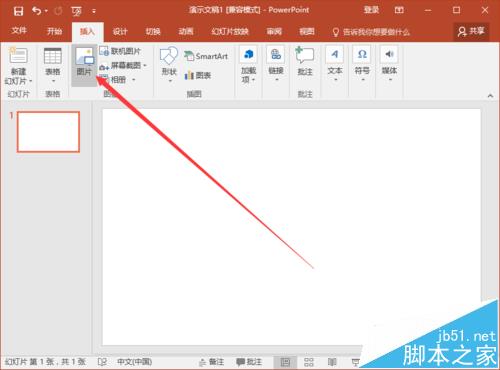This screenshot has height=370, width=500.
Task: Toggle 批注 comments pane in status bar
Action: 249,362
